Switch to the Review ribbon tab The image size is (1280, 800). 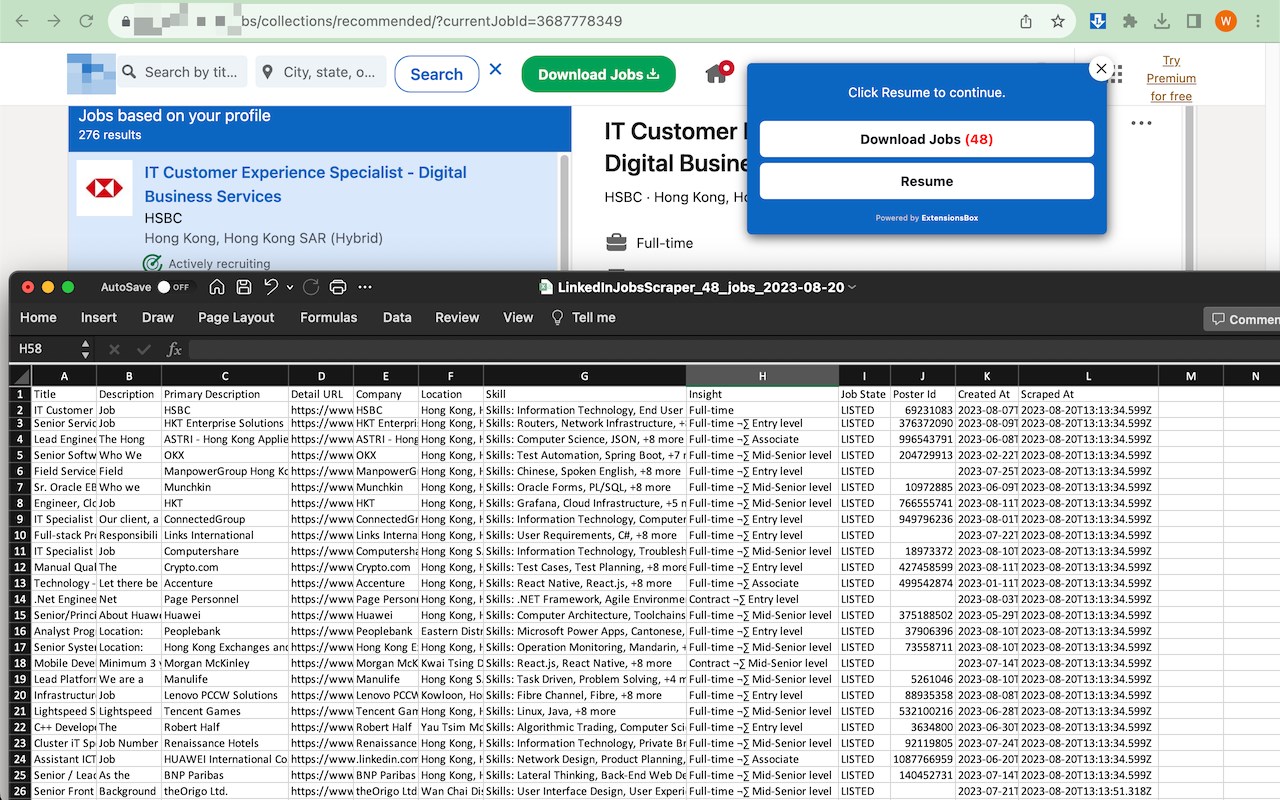point(457,317)
